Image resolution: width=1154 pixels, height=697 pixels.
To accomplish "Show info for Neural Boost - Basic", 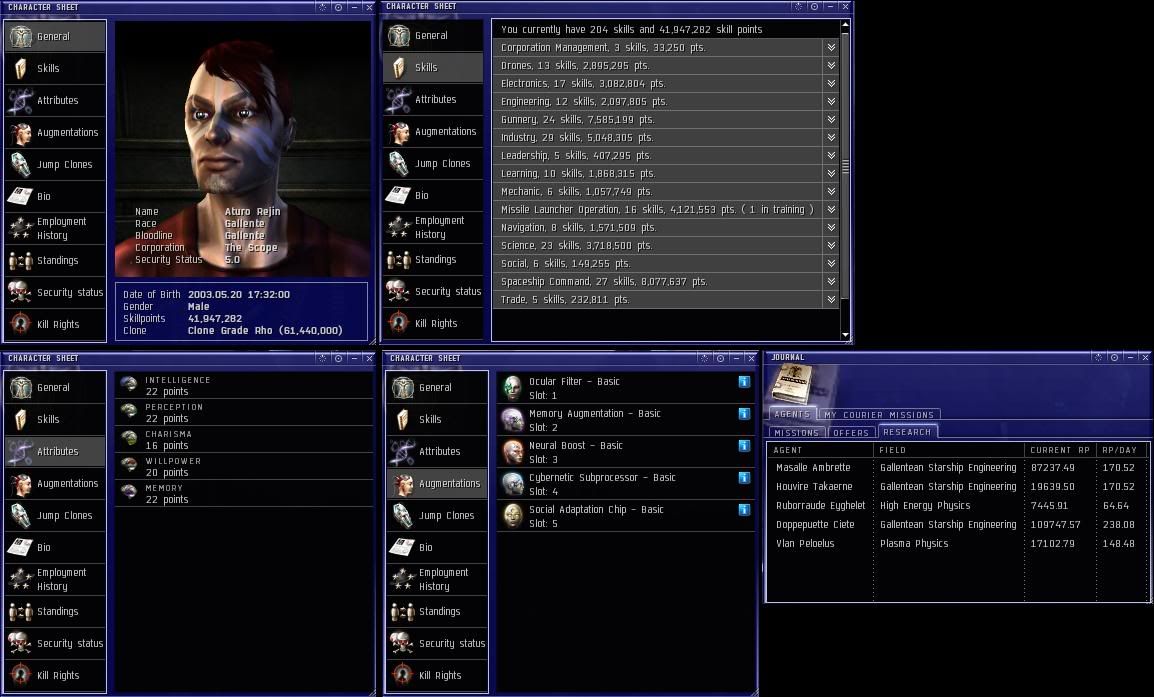I will (x=744, y=445).
